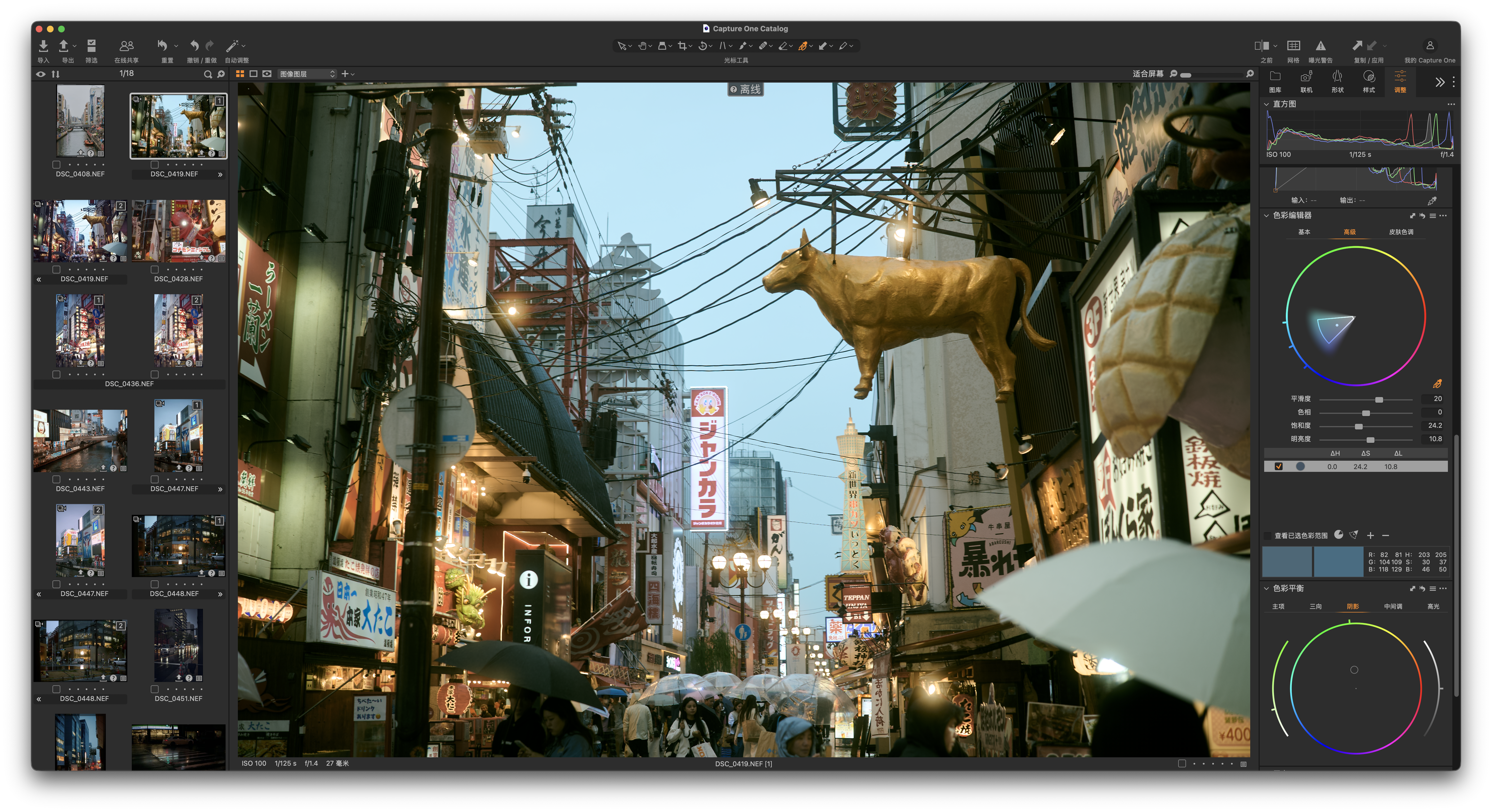Open the Midtone (中间调) color balance tab

click(1392, 607)
